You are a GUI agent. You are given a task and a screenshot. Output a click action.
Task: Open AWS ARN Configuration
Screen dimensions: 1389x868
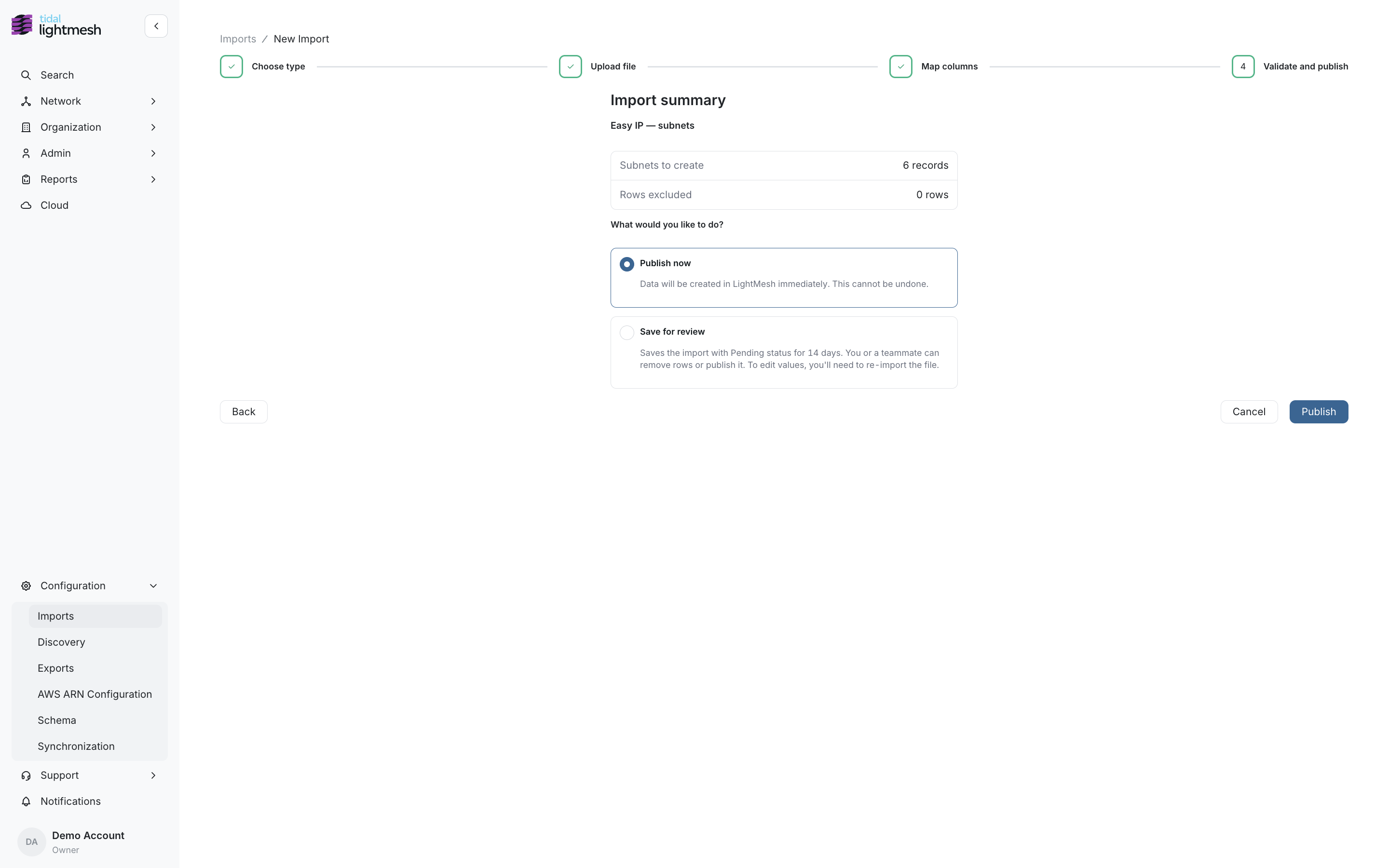(x=95, y=694)
